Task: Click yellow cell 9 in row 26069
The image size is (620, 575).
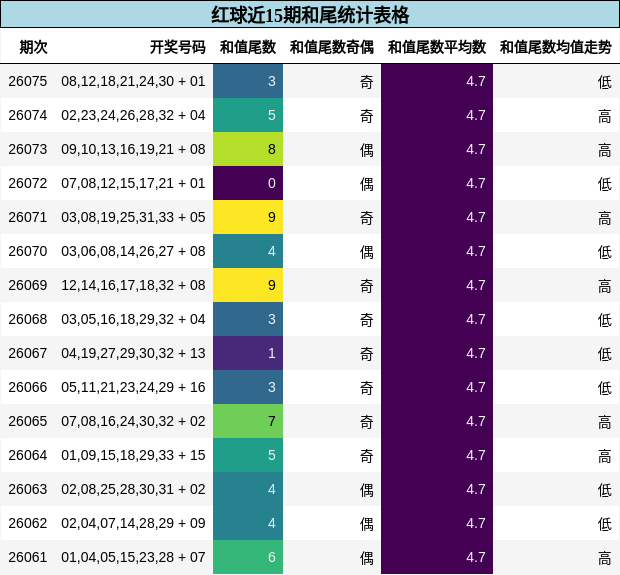Action: (x=248, y=285)
